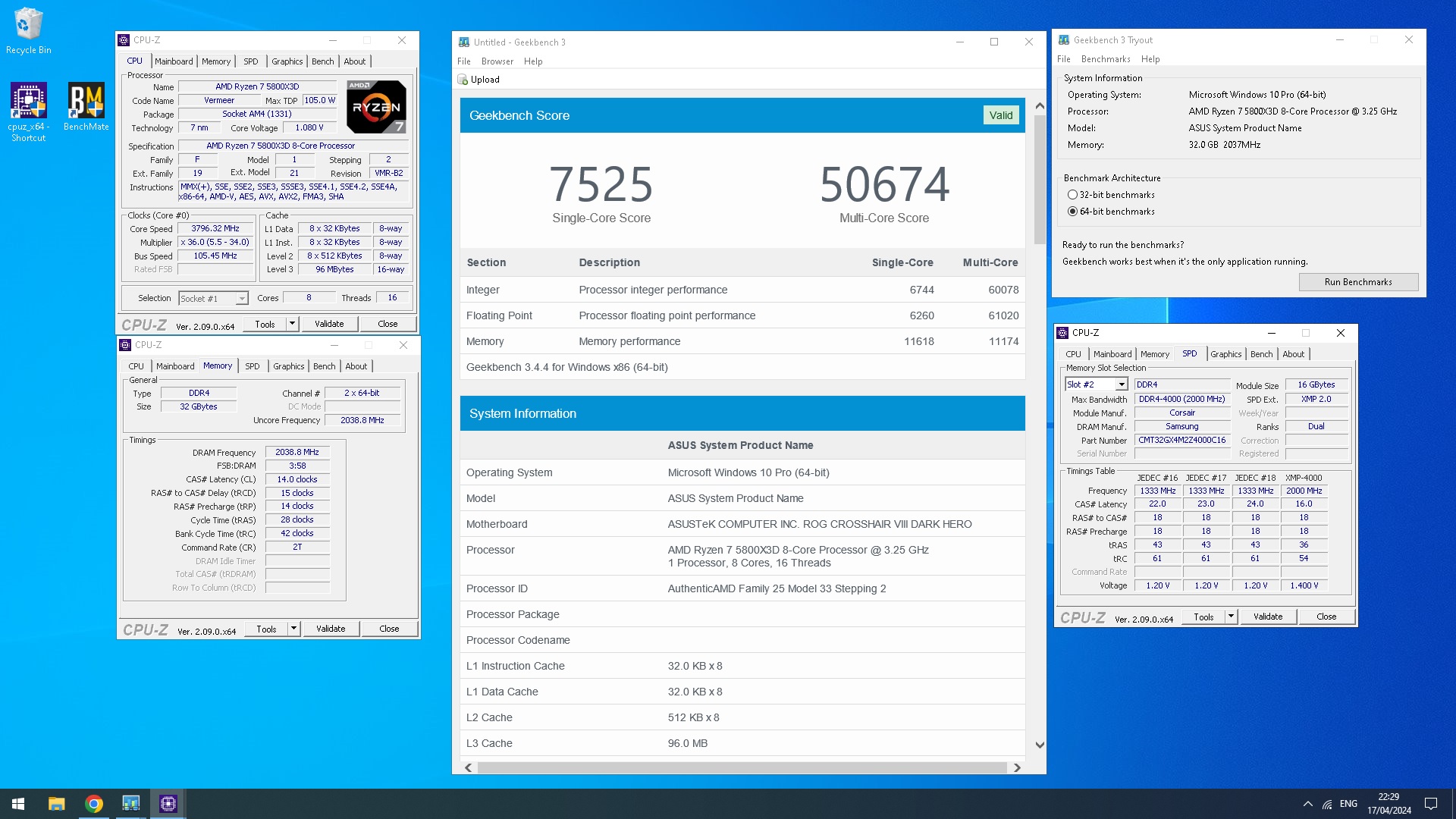Switch to CPU-Z taskbar app icon
Viewport: 1456px width, 819px height.
168,804
